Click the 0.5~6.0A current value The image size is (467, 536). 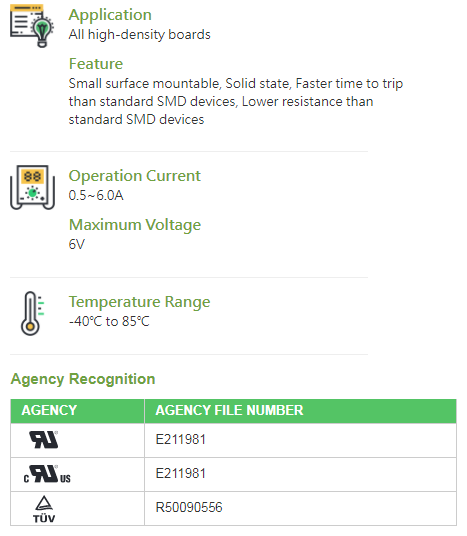pos(96,196)
